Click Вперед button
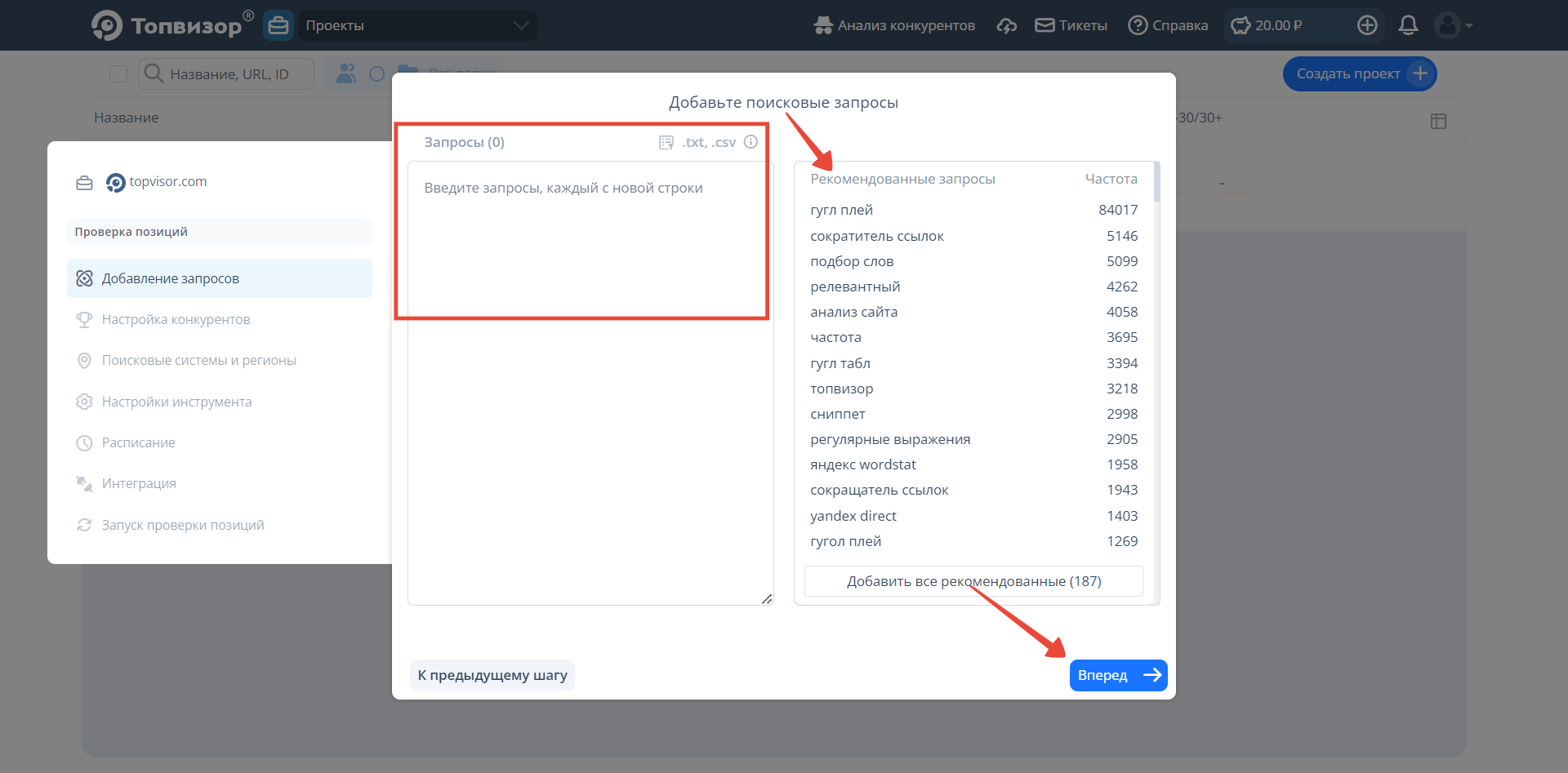This screenshot has height=773, width=1568. pos(1118,675)
